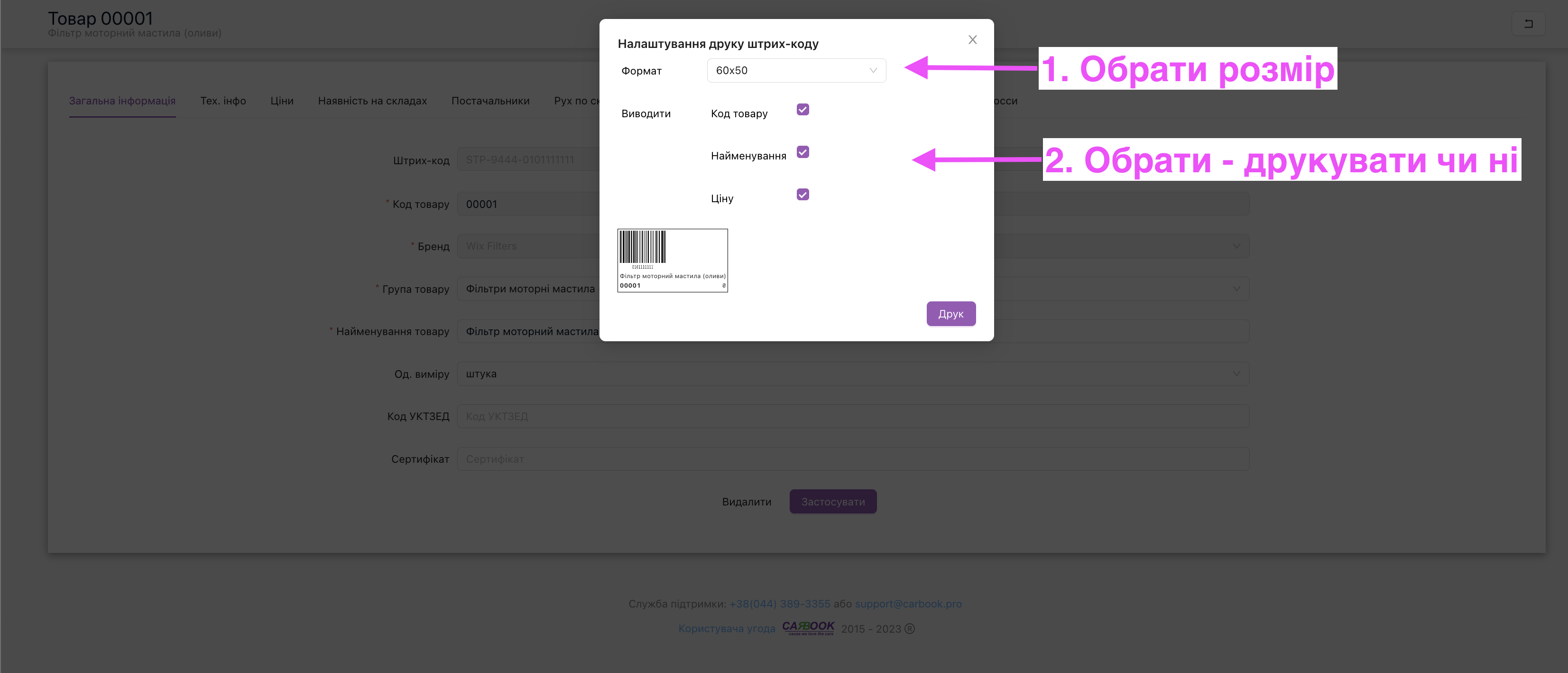Viewport: 1568px width, 673px height.
Task: Click the CarBook logo in footer
Action: (808, 627)
